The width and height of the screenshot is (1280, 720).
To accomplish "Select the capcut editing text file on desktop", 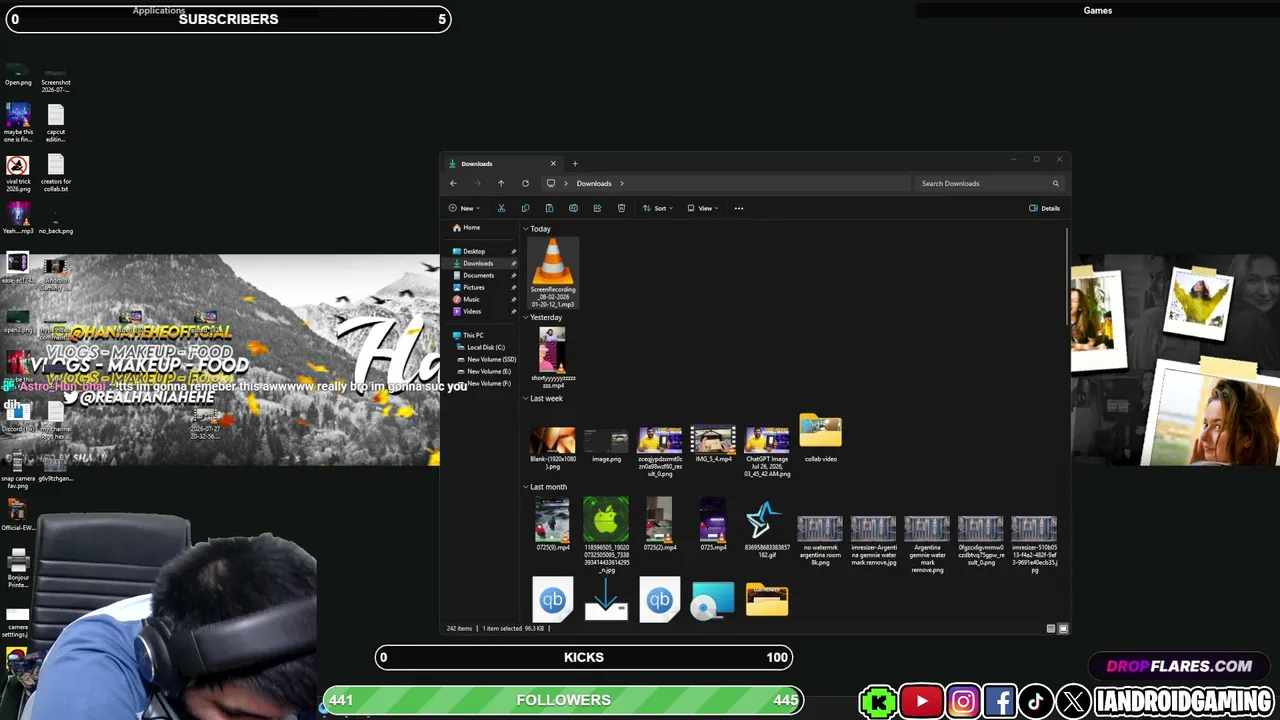I will (x=56, y=124).
